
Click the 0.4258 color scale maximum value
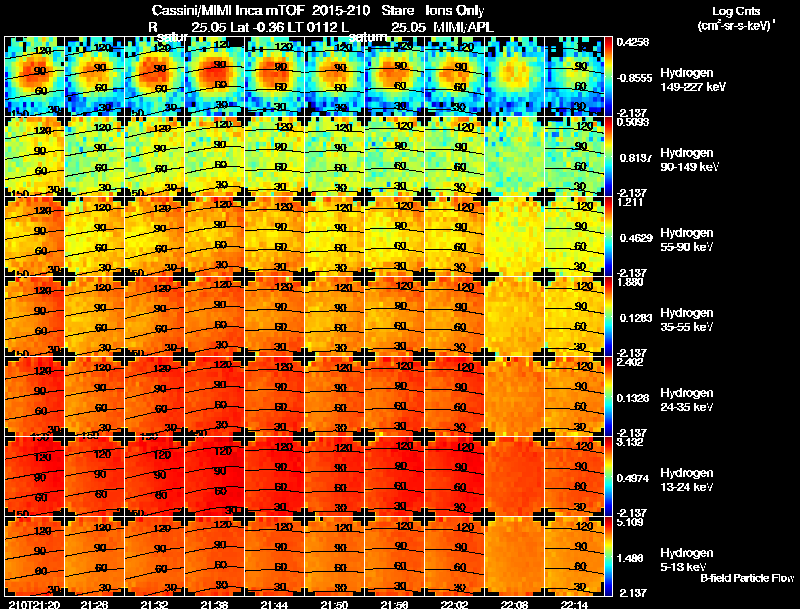(633, 42)
